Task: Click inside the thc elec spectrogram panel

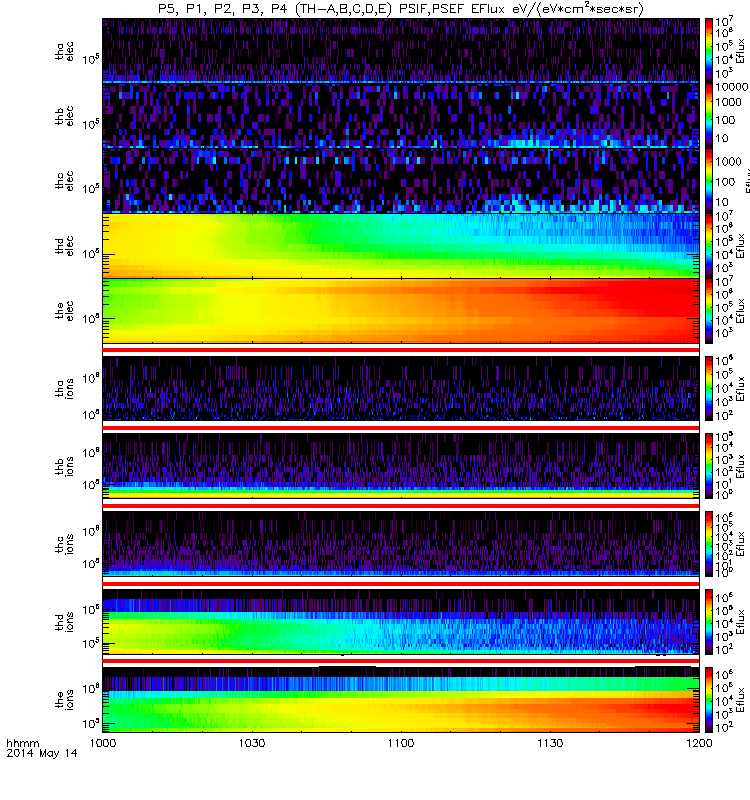Action: (x=401, y=180)
